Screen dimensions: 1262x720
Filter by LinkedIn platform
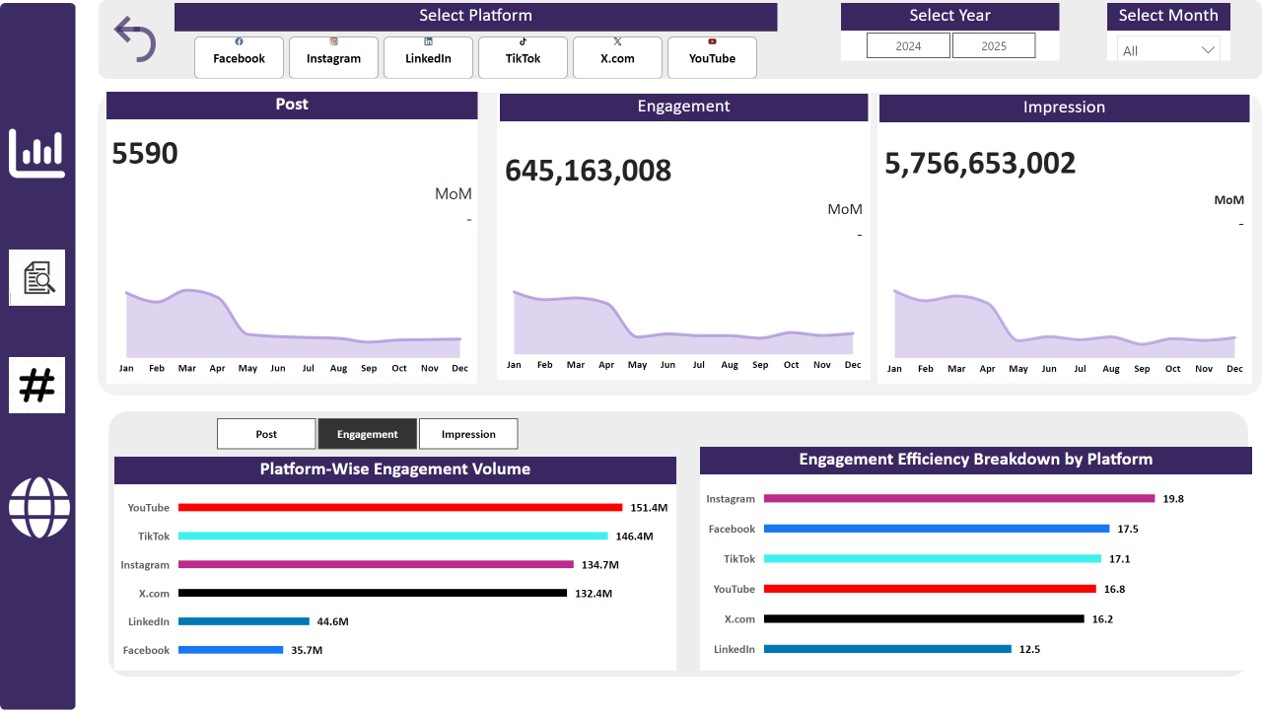428,57
